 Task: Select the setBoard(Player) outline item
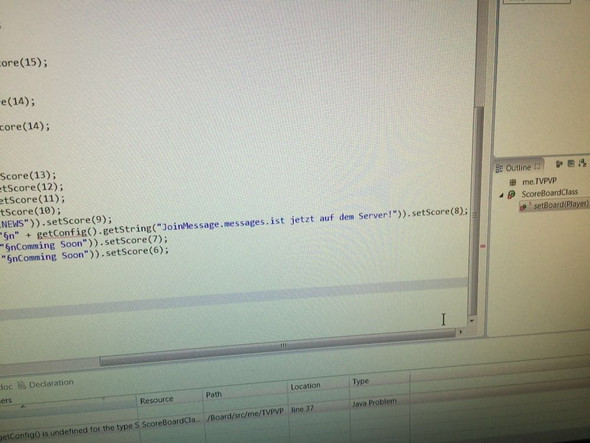[554, 205]
